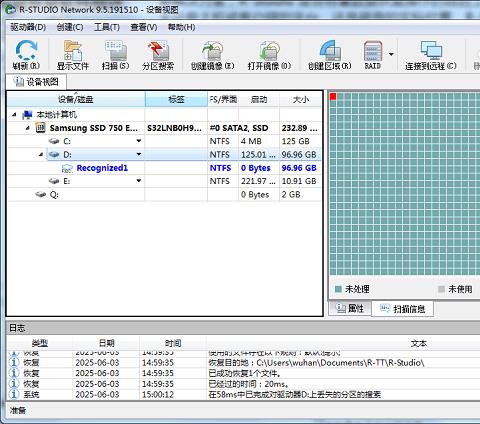Open the Show Files (显示文件) tool
480x424 pixels.
click(x=73, y=55)
